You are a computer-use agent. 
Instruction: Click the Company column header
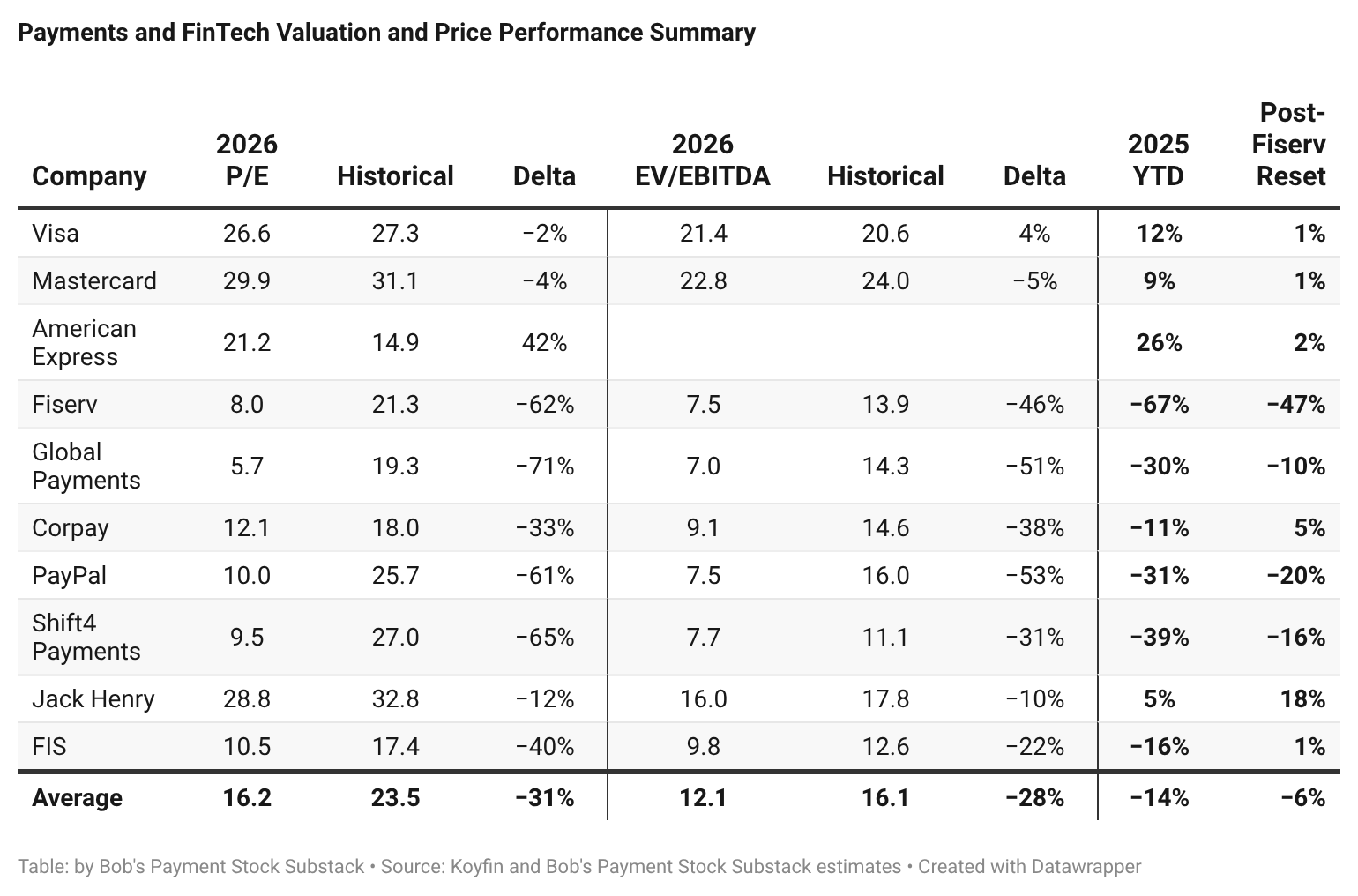click(89, 175)
